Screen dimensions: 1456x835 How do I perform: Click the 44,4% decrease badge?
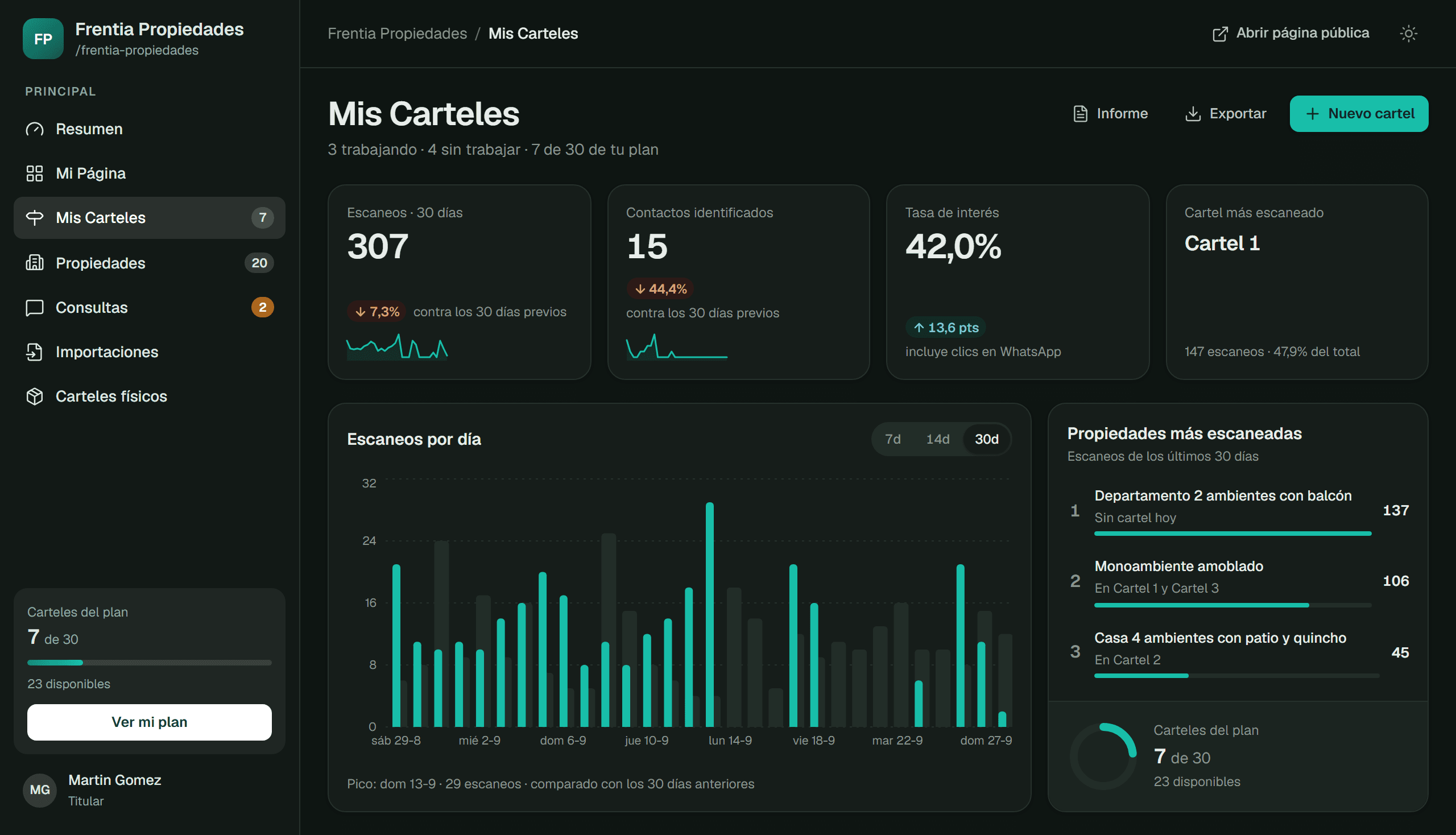pos(660,289)
